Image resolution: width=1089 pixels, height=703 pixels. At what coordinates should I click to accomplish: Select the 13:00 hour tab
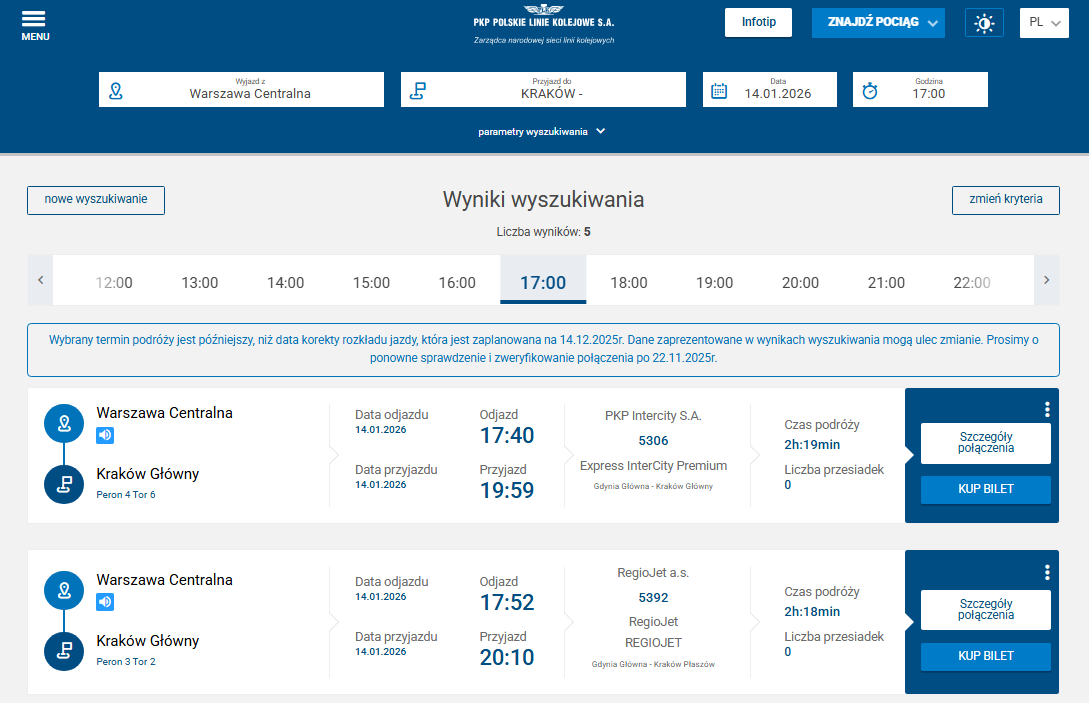tap(200, 282)
